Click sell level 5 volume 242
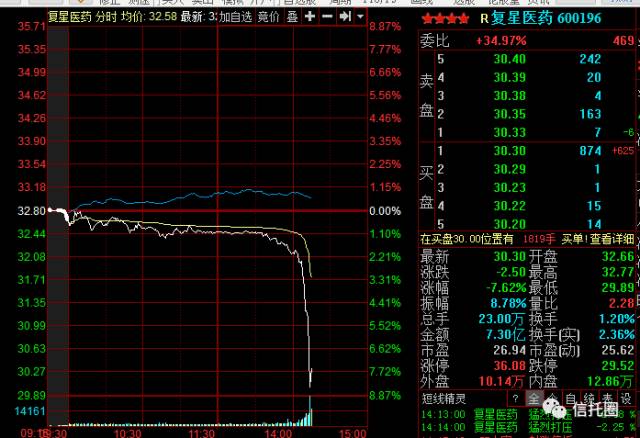Image resolution: width=640 pixels, height=438 pixels. (x=591, y=59)
